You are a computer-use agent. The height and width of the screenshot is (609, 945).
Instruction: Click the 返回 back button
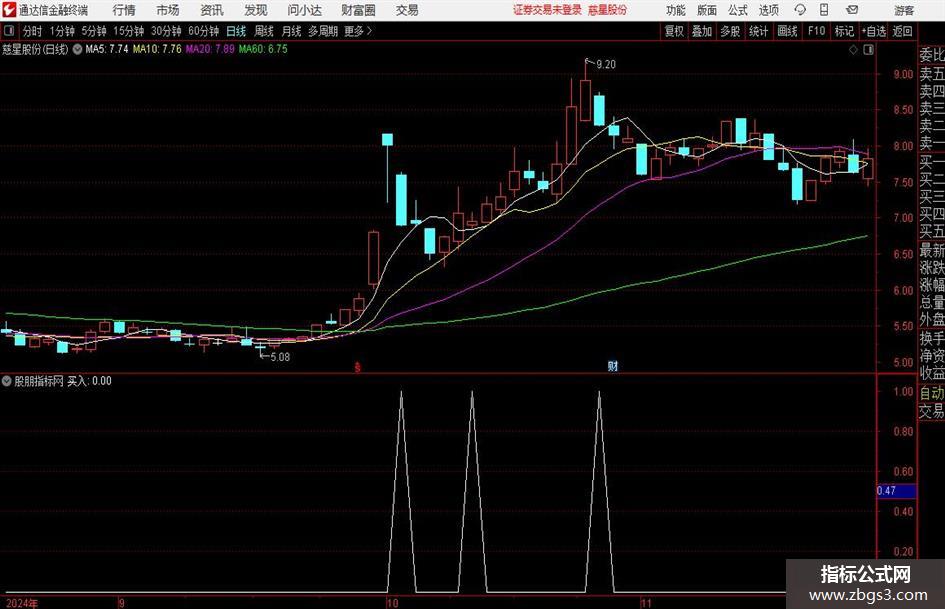(x=902, y=31)
